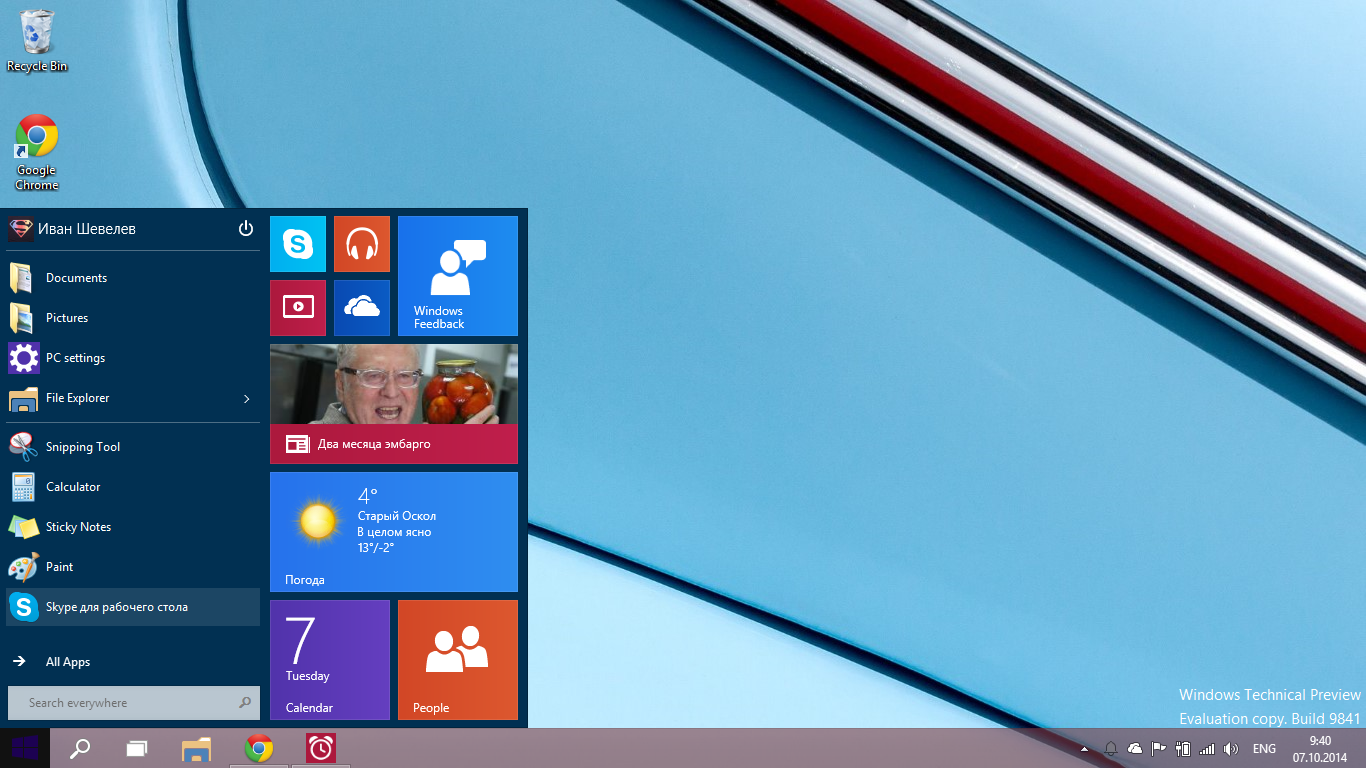This screenshot has height=768, width=1366.
Task: Click the Search everywhere input box
Action: coord(125,703)
